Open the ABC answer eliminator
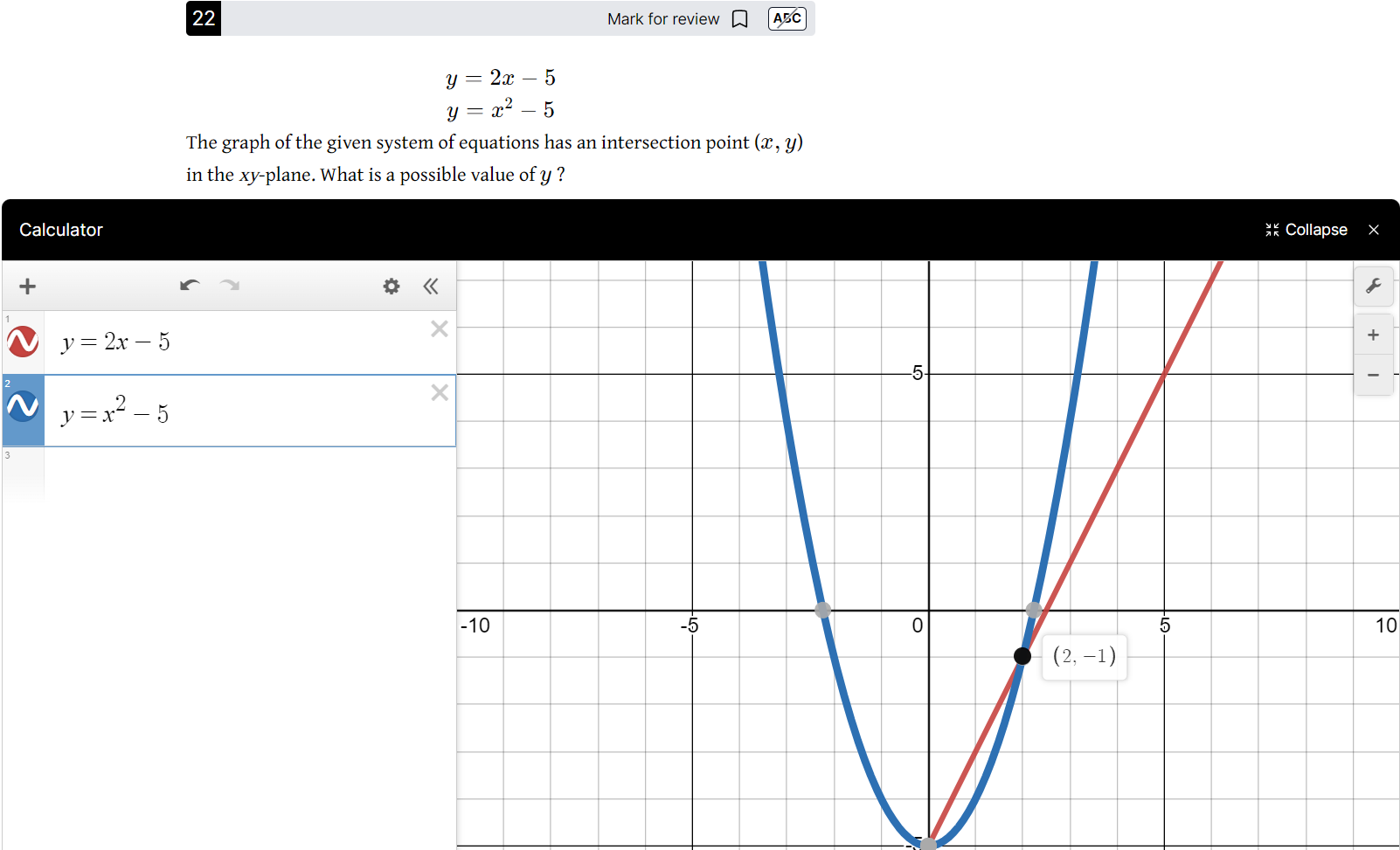 click(786, 18)
